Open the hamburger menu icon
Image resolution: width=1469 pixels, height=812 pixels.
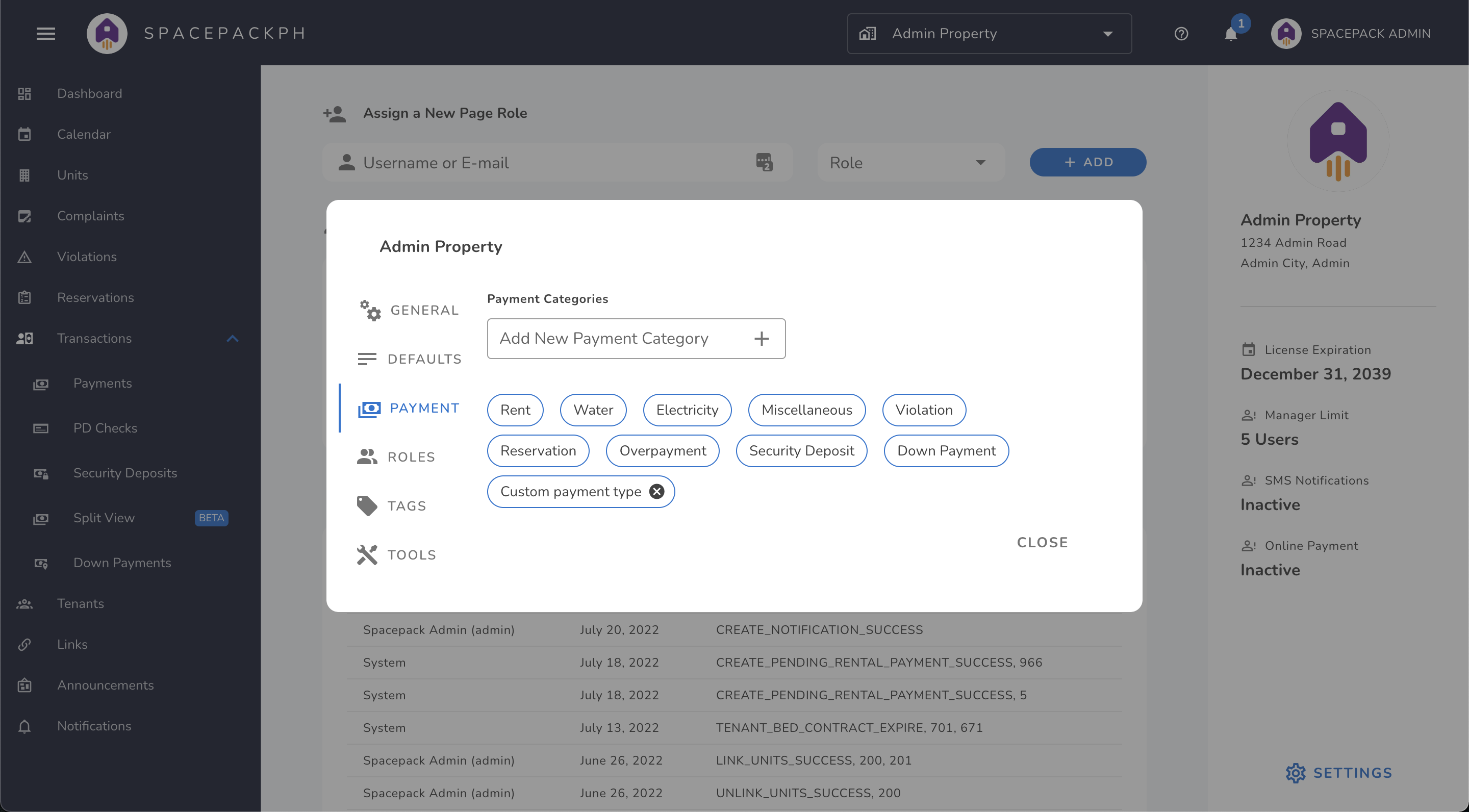(45, 34)
